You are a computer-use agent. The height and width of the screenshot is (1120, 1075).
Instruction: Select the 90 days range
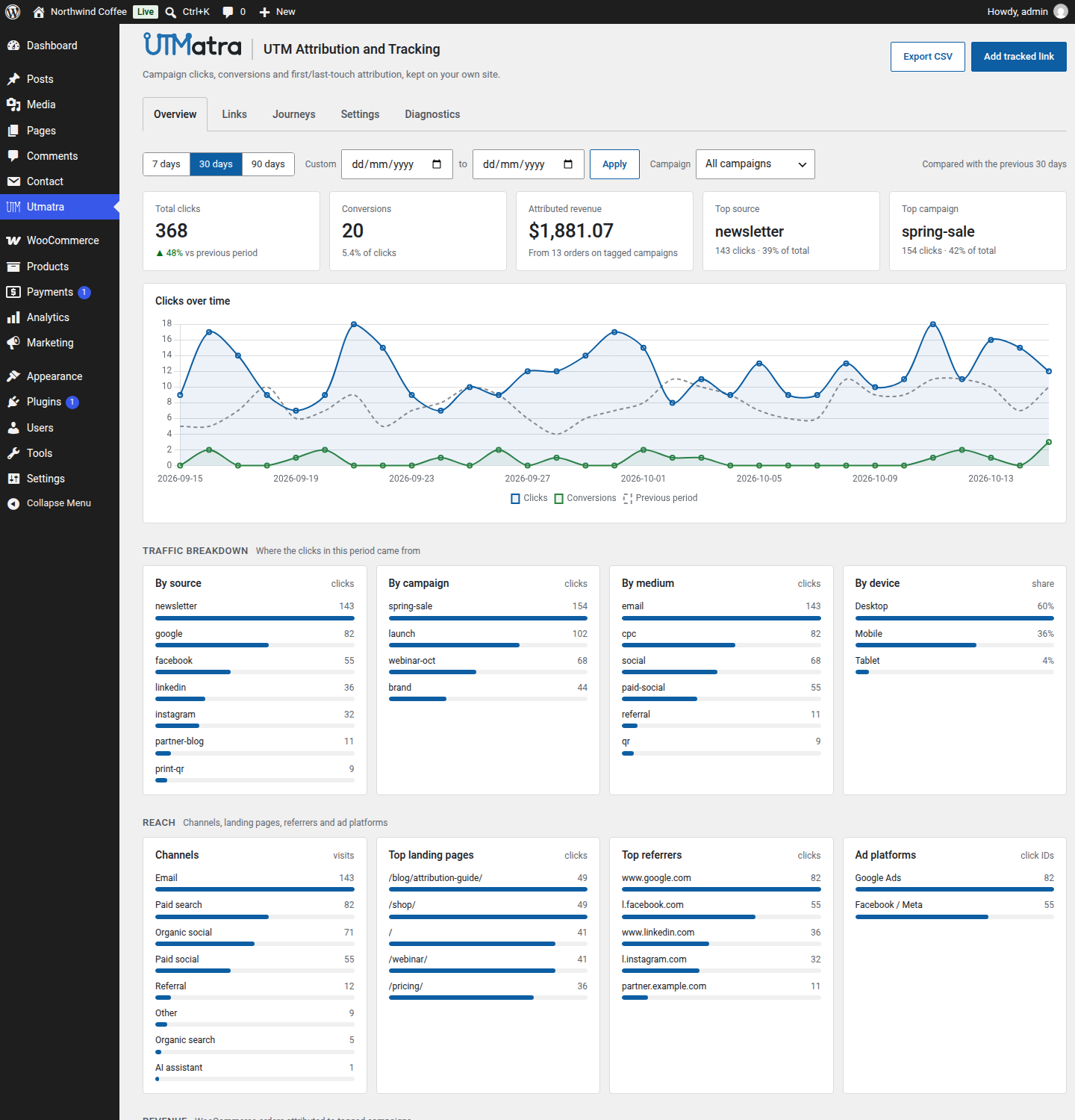pyautogui.click(x=268, y=164)
